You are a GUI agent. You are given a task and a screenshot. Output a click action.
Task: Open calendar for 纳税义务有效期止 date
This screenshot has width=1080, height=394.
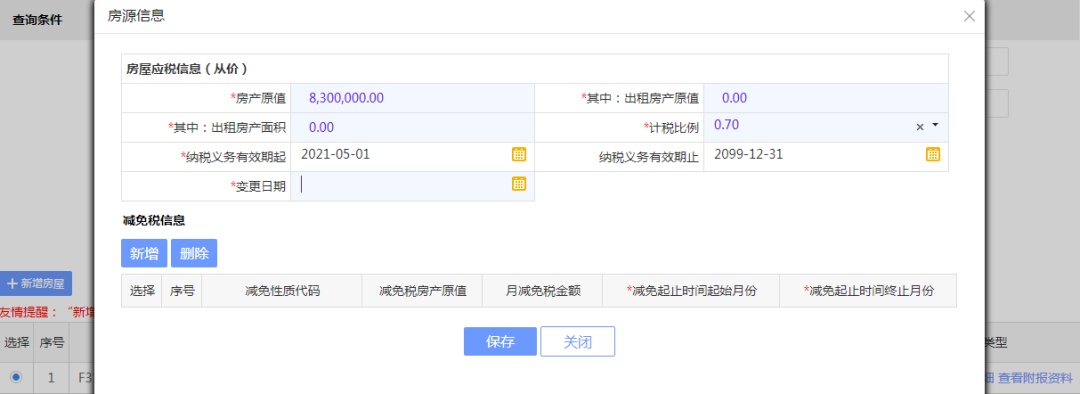point(933,154)
